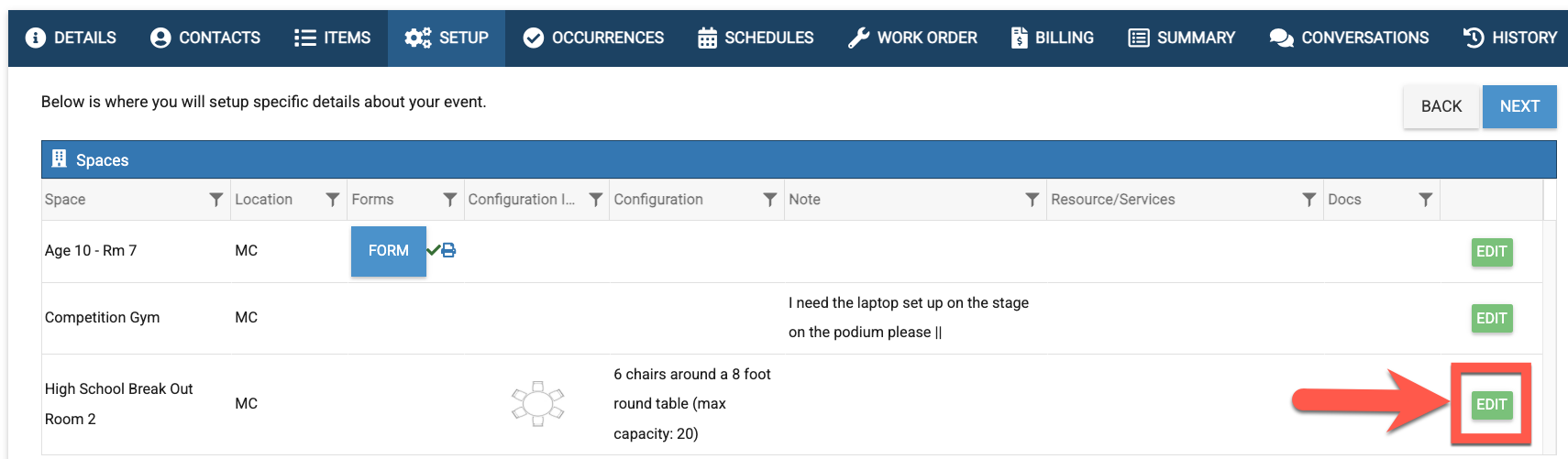Open the Configuration column filter funnel
This screenshot has width=1568, height=459.
click(770, 200)
